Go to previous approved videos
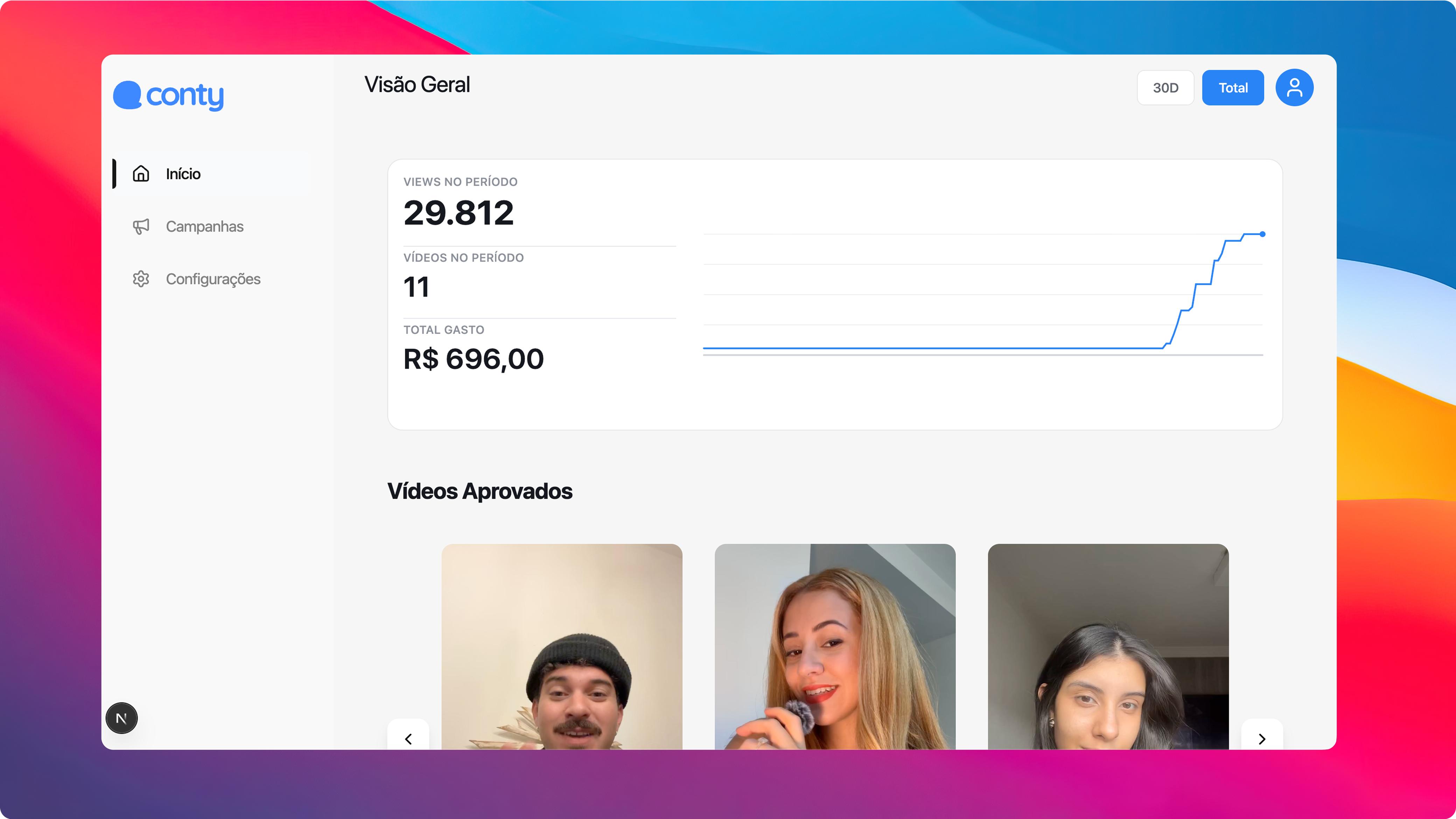The height and width of the screenshot is (819, 1456). click(408, 738)
